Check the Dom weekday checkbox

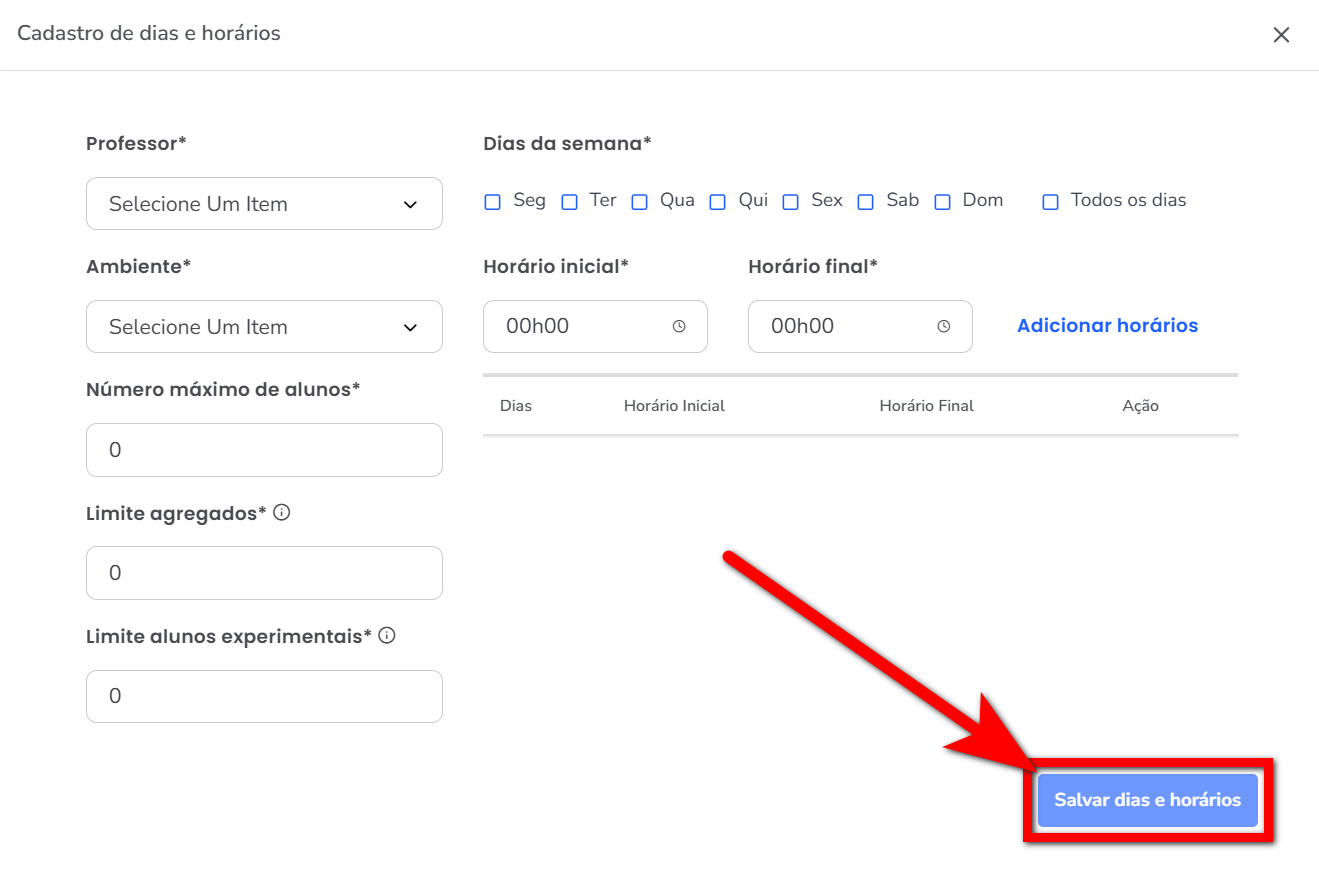click(x=942, y=202)
